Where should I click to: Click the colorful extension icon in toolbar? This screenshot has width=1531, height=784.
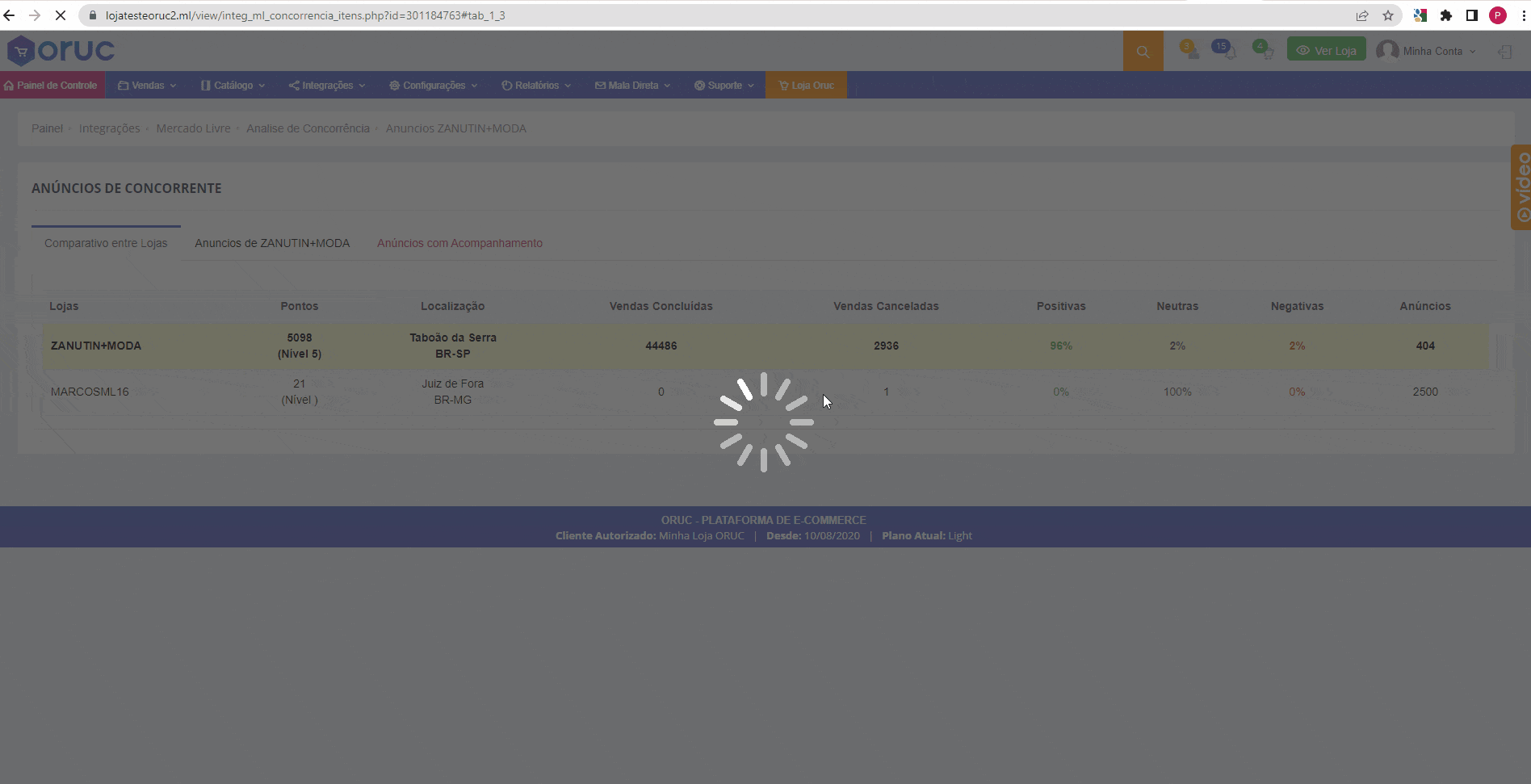coord(1420,15)
